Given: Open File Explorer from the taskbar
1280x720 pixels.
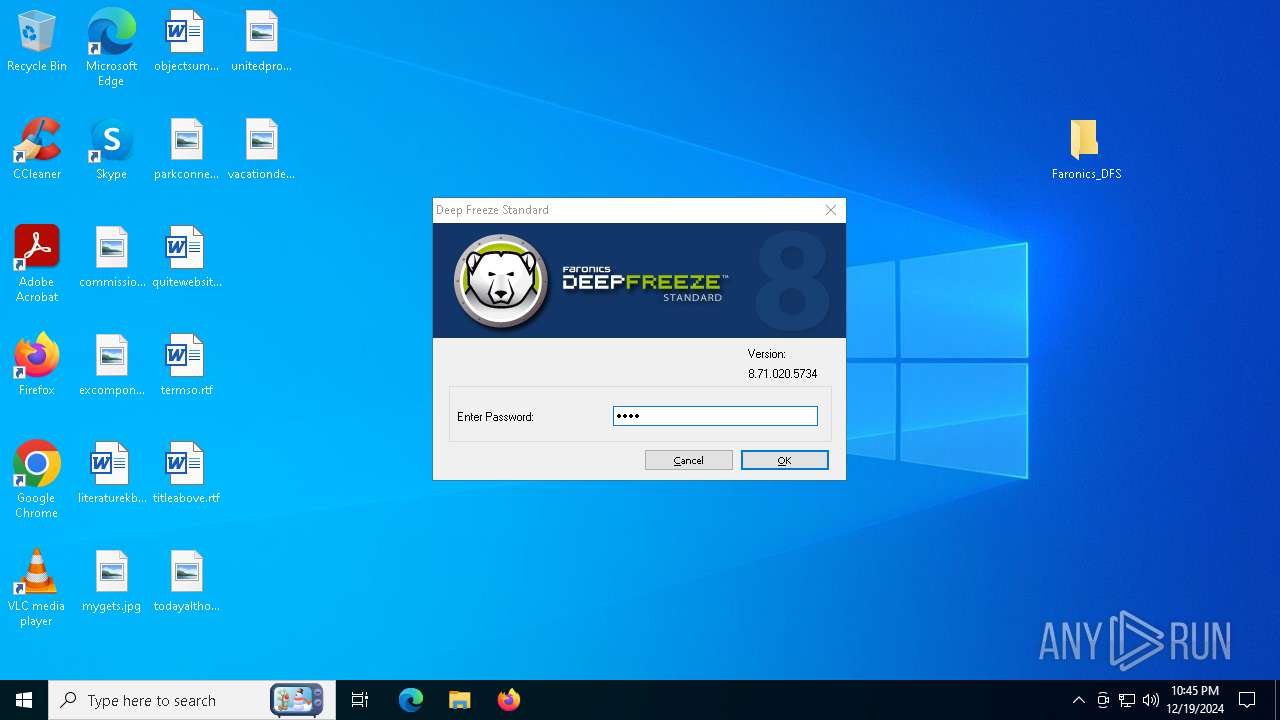Looking at the screenshot, I should [x=459, y=700].
